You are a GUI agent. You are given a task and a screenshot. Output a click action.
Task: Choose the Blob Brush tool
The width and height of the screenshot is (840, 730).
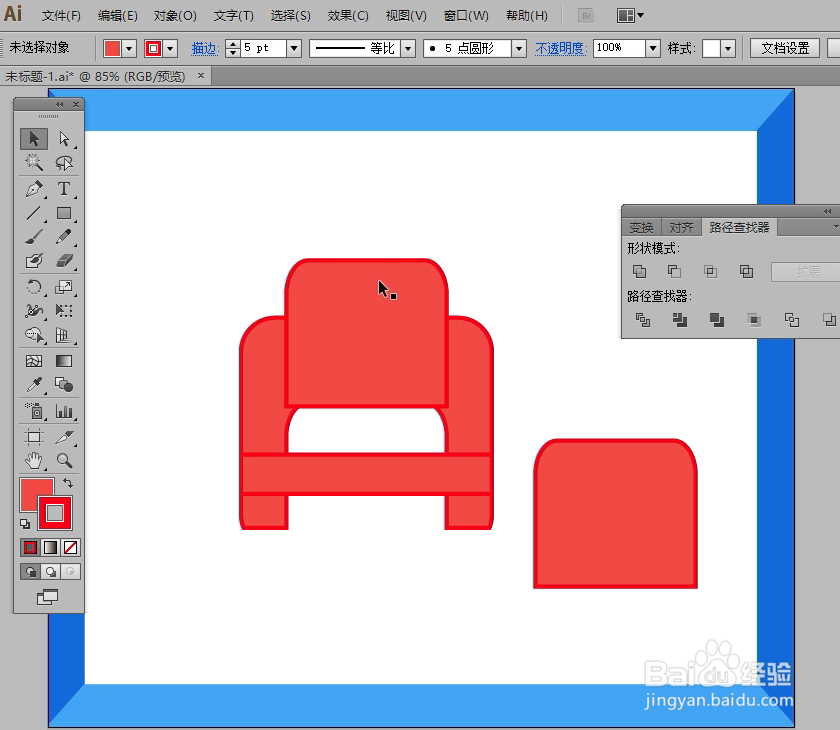click(x=34, y=260)
